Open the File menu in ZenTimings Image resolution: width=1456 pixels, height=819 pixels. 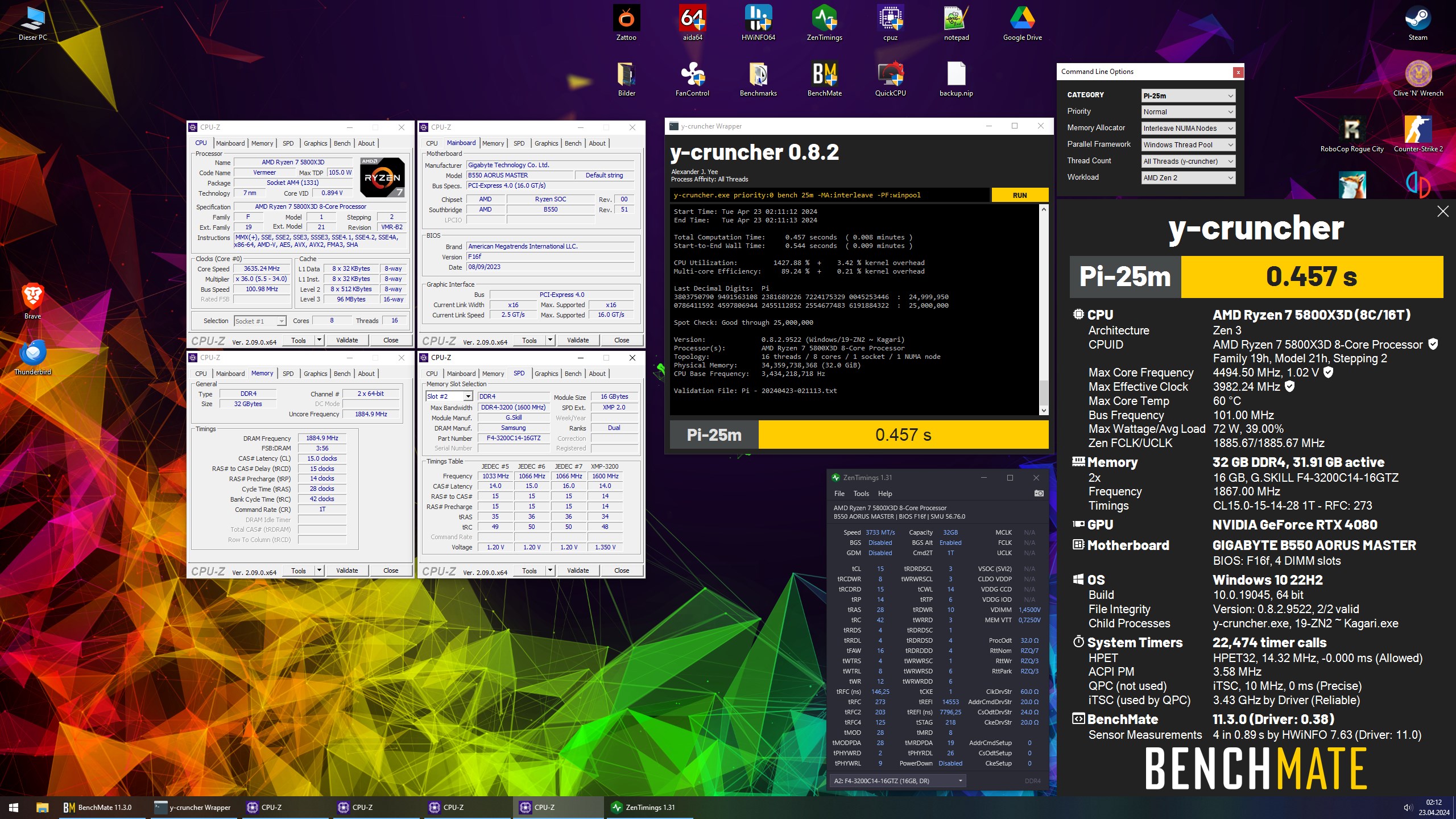point(839,494)
